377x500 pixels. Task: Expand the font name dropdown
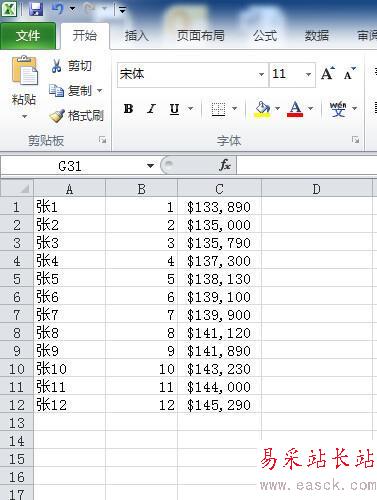[x=262, y=74]
